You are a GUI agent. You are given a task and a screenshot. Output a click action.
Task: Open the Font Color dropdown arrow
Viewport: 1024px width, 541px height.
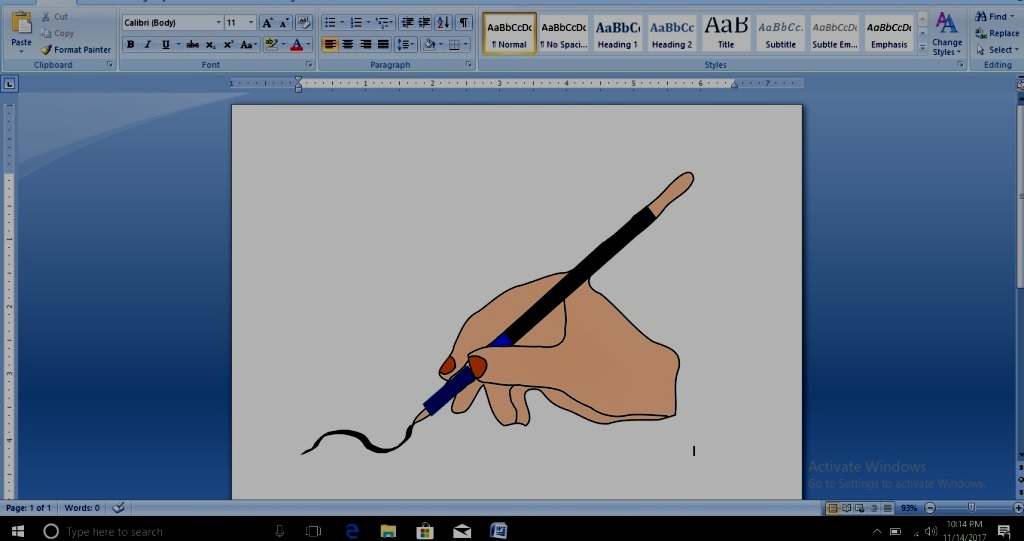pyautogui.click(x=308, y=44)
